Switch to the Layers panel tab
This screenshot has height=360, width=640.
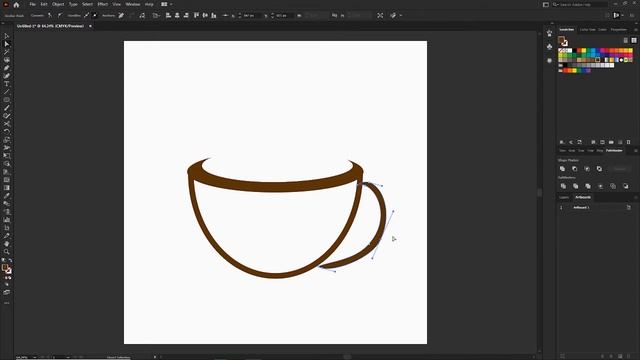(x=564, y=198)
